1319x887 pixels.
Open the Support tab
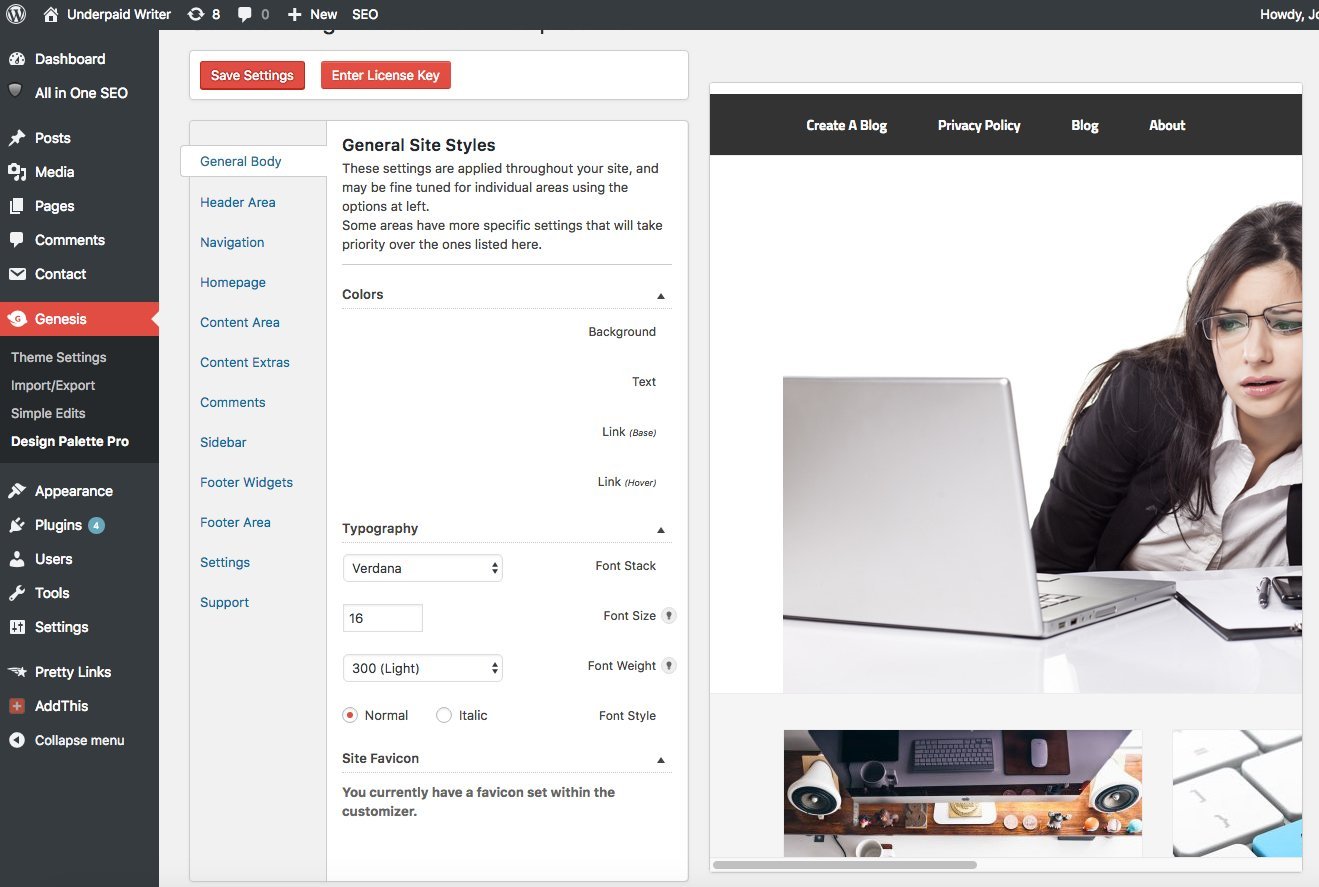(225, 602)
